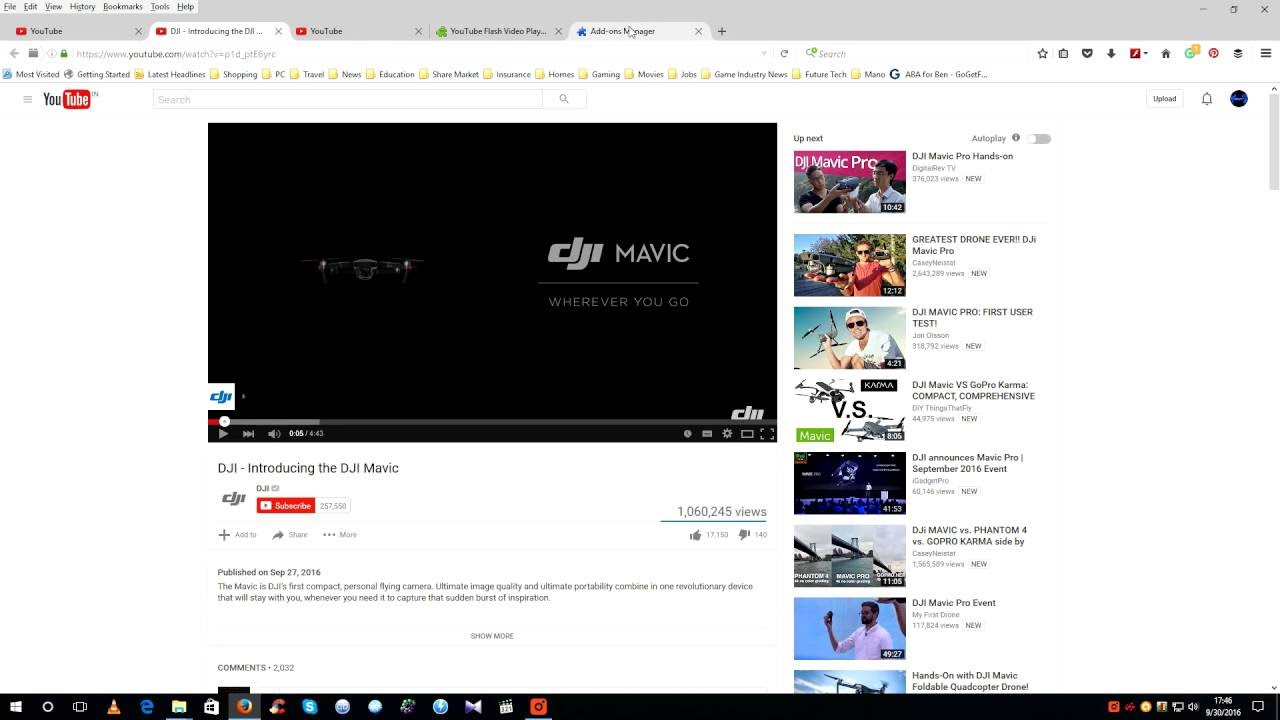Go to the browser home page
This screenshot has height=720, width=1280.
1165,54
